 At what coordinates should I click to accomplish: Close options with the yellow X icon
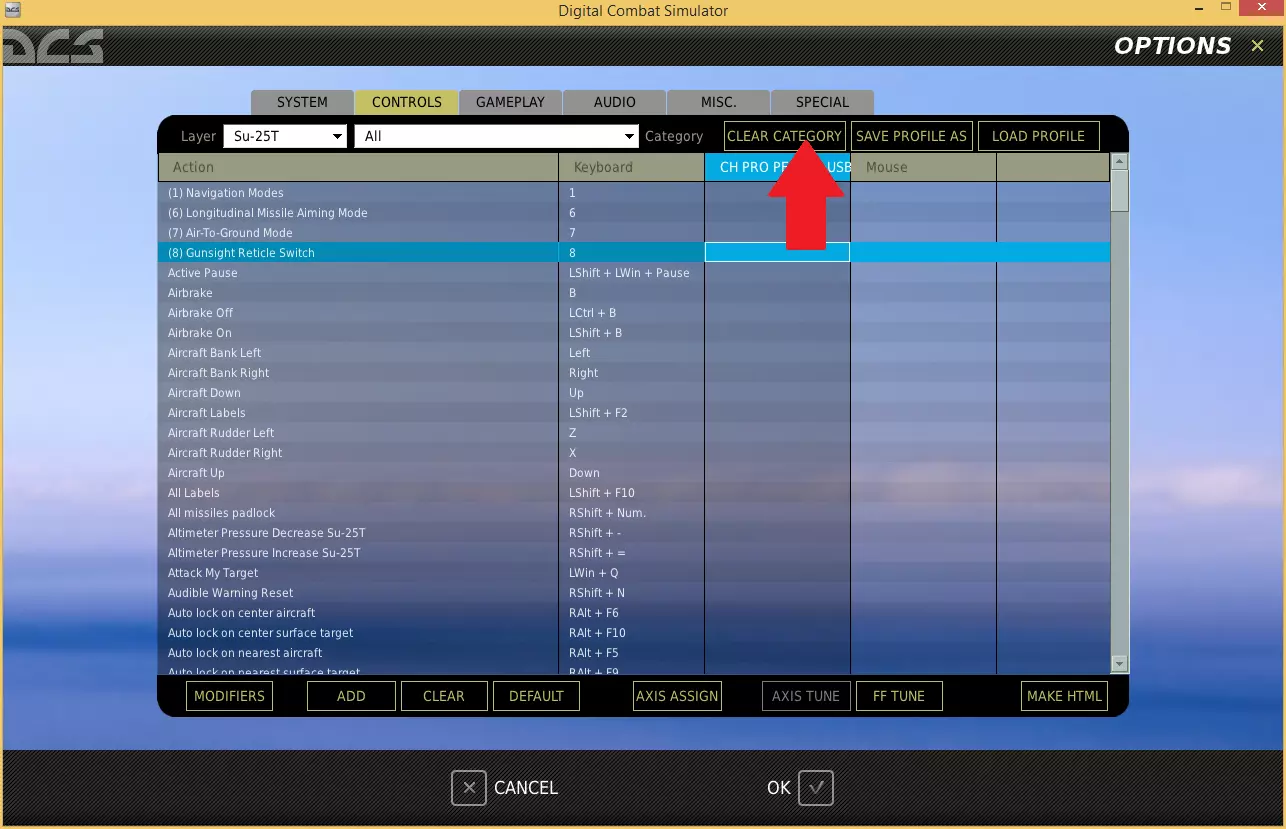tap(1257, 46)
